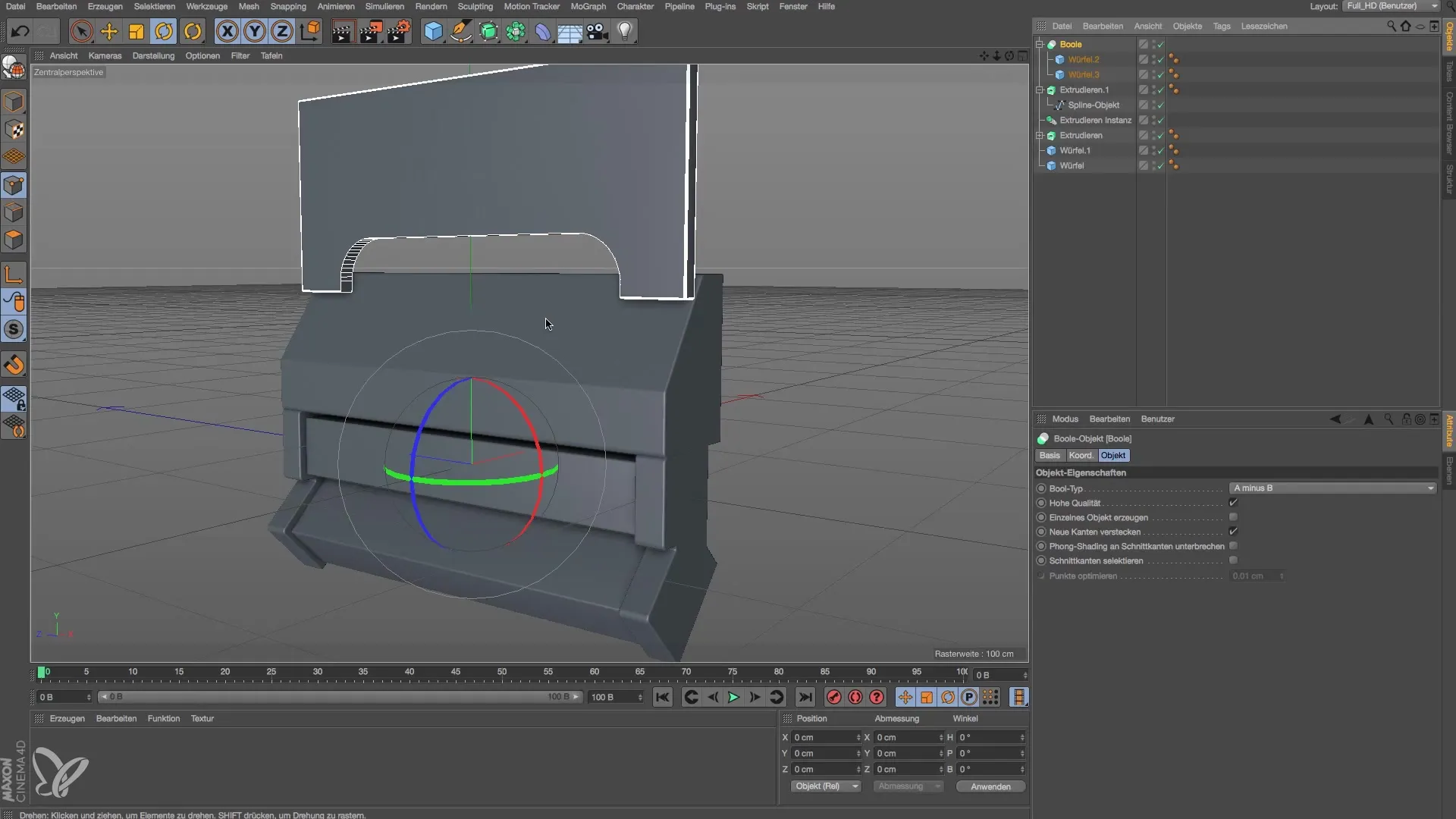1456x819 pixels.
Task: Select the Scale tool
Action: (136, 31)
